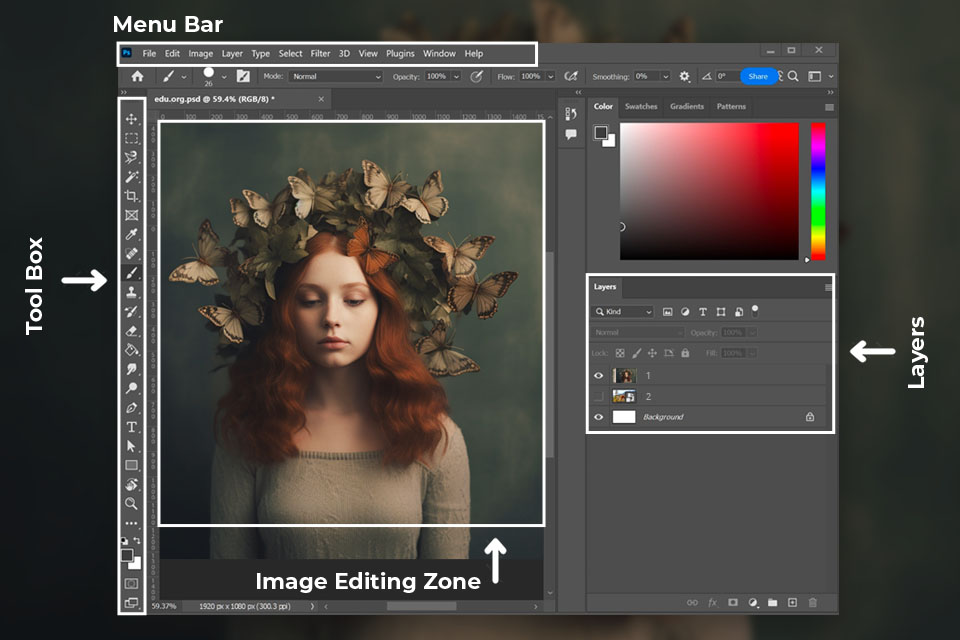Toggle the type layers filter
The width and height of the screenshot is (960, 640).
pos(703,312)
